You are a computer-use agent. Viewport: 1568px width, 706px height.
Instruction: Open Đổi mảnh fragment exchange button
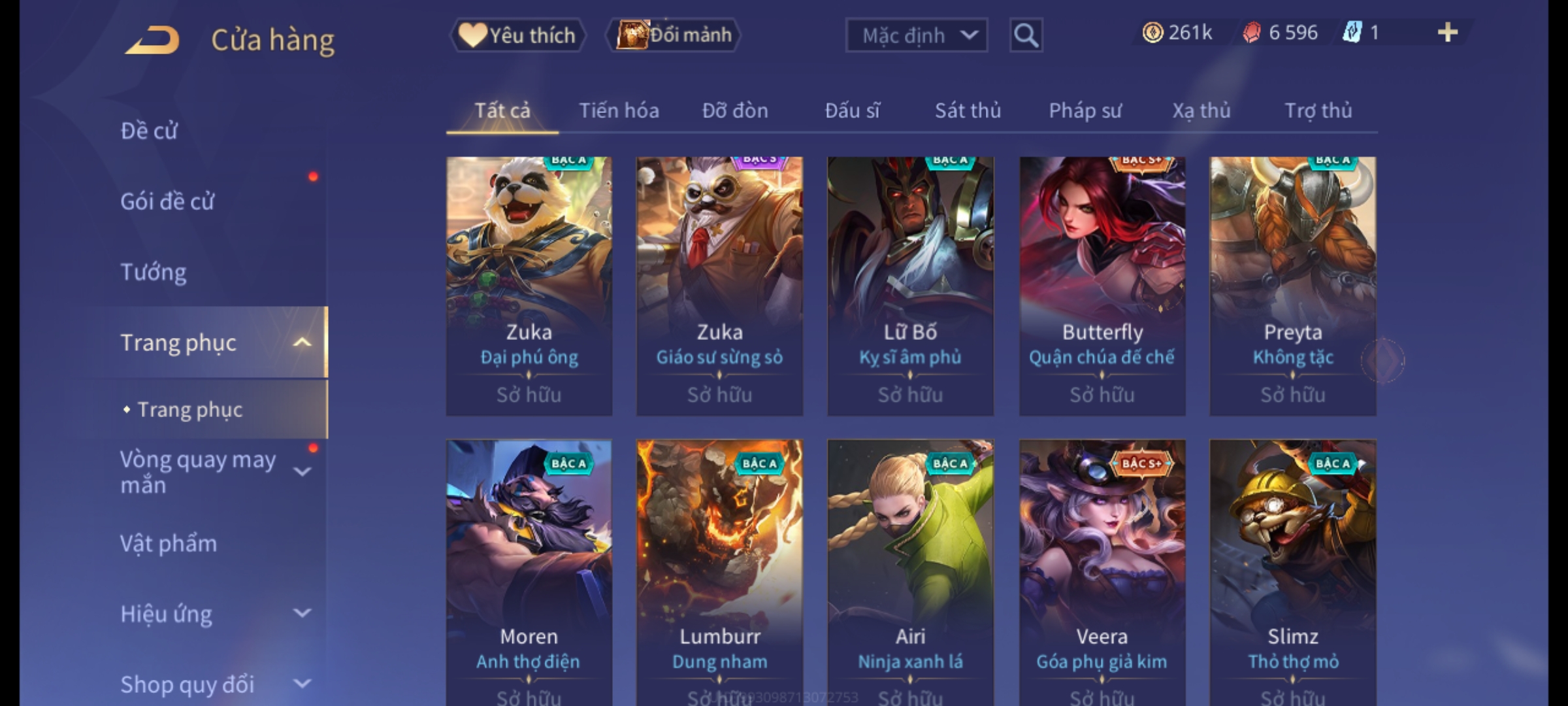point(674,35)
